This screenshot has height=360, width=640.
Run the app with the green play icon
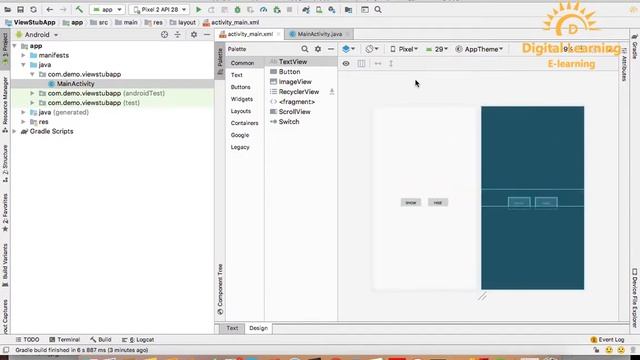(x=199, y=9)
